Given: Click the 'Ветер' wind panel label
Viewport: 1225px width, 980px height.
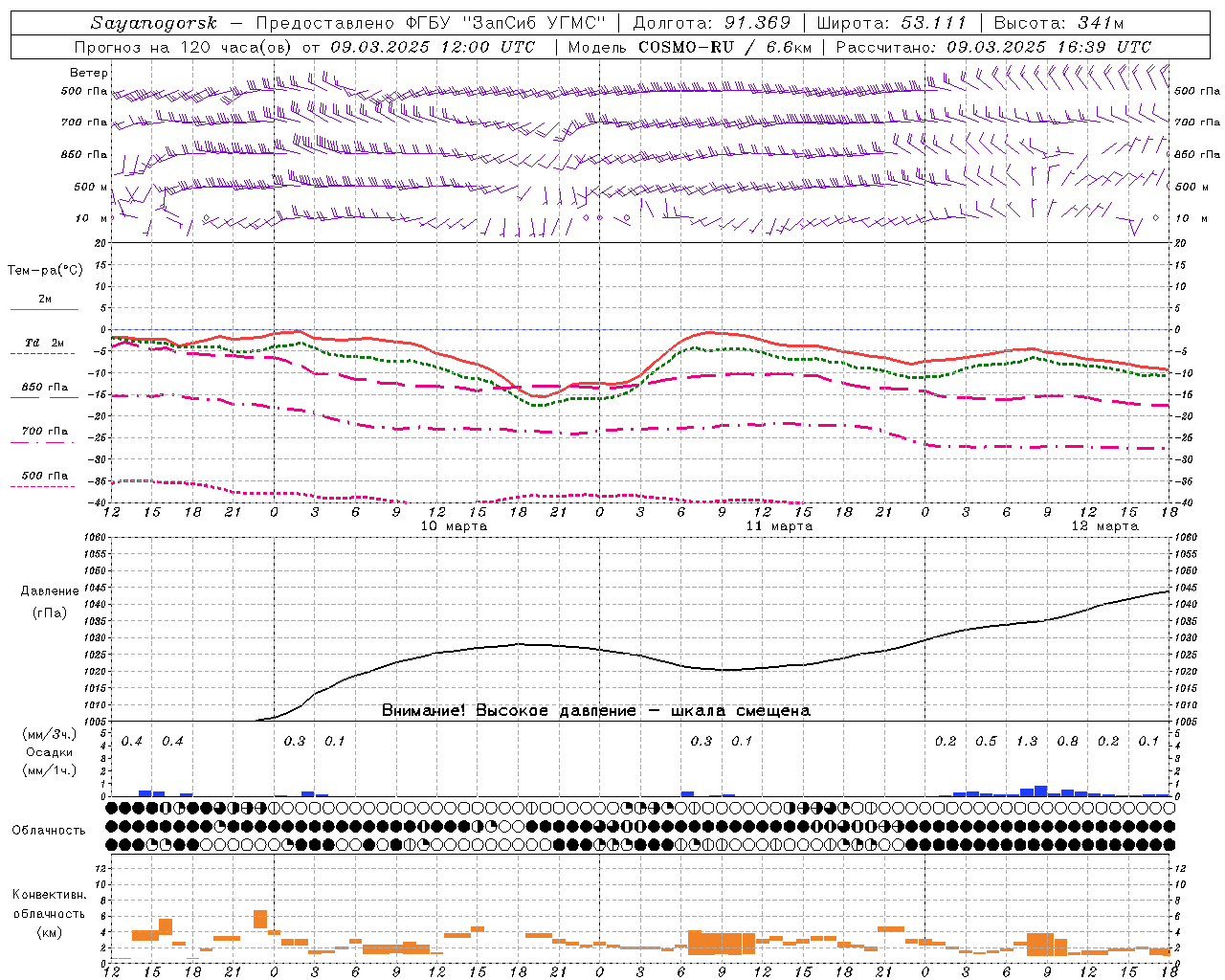Looking at the screenshot, I should coord(89,73).
